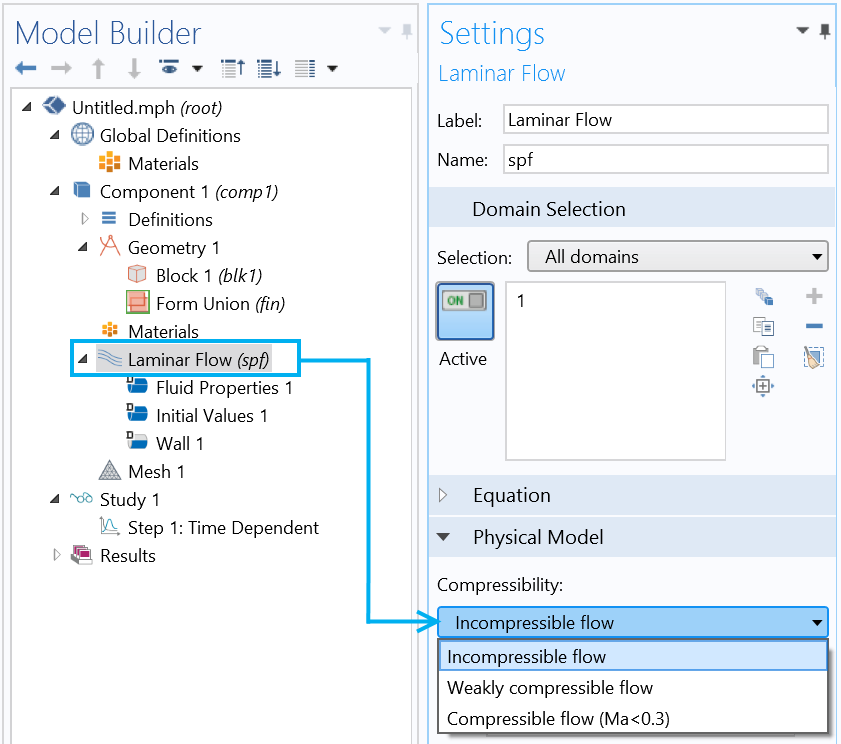Click the Expand All tree icon

point(269,68)
